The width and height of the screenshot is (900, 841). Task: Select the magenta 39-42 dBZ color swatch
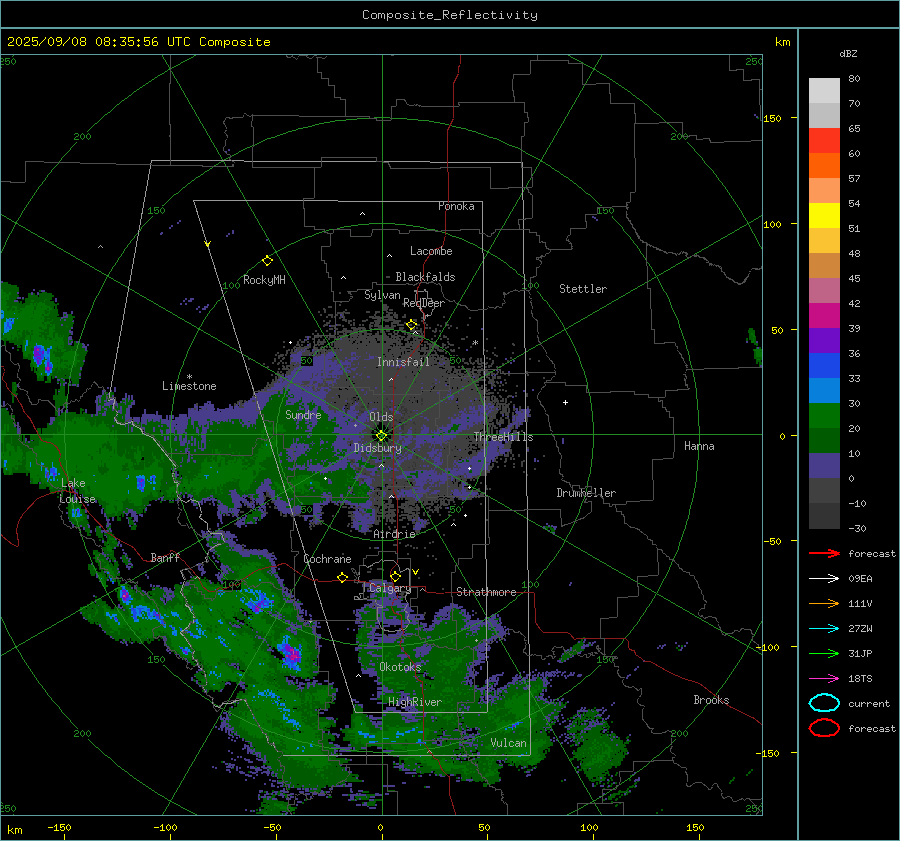coord(824,316)
